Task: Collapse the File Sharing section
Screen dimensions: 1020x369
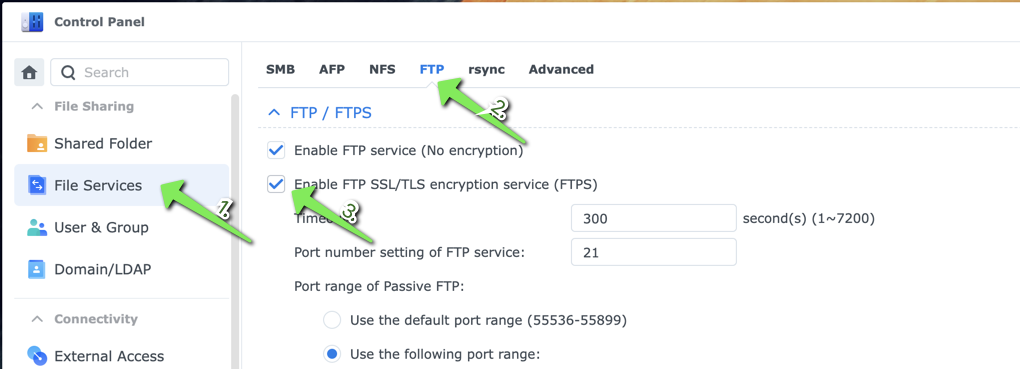Action: click(38, 106)
